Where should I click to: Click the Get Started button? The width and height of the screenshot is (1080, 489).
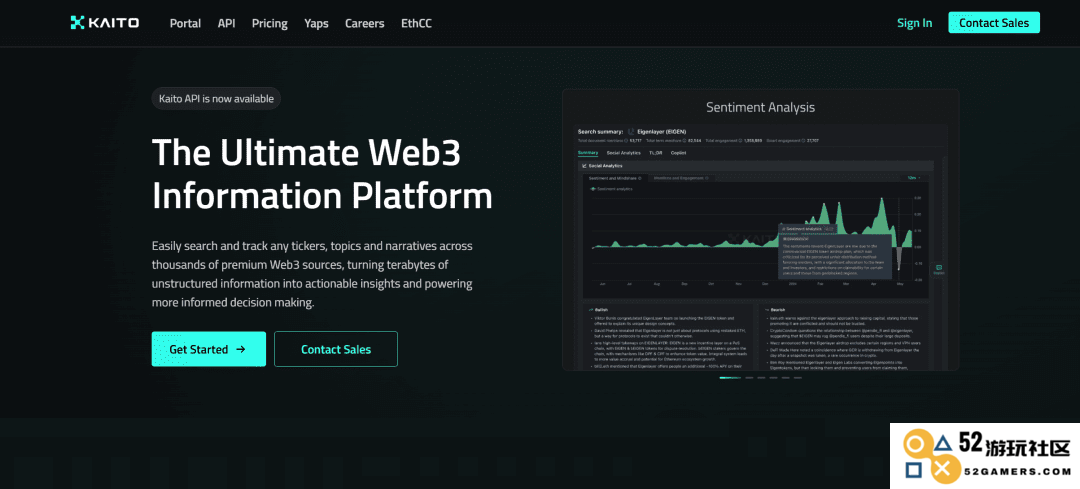(x=208, y=349)
